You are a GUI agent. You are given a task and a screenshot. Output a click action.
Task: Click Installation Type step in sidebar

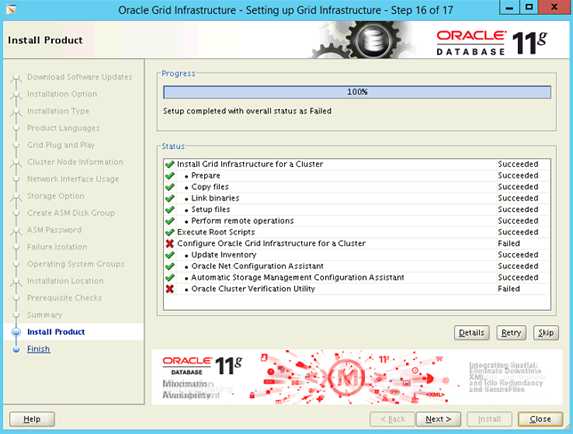58,111
